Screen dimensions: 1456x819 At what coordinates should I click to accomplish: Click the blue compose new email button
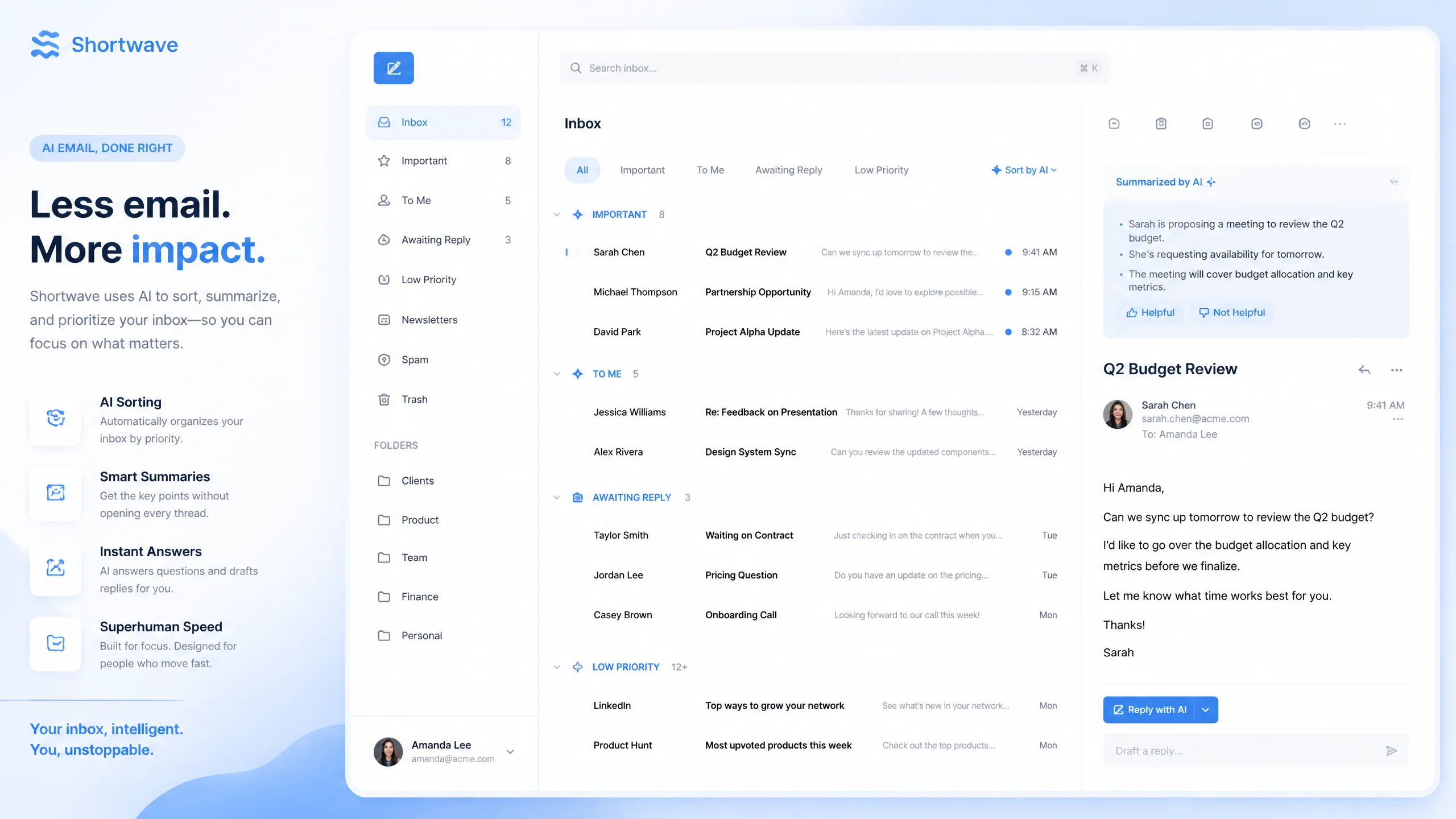click(x=394, y=68)
